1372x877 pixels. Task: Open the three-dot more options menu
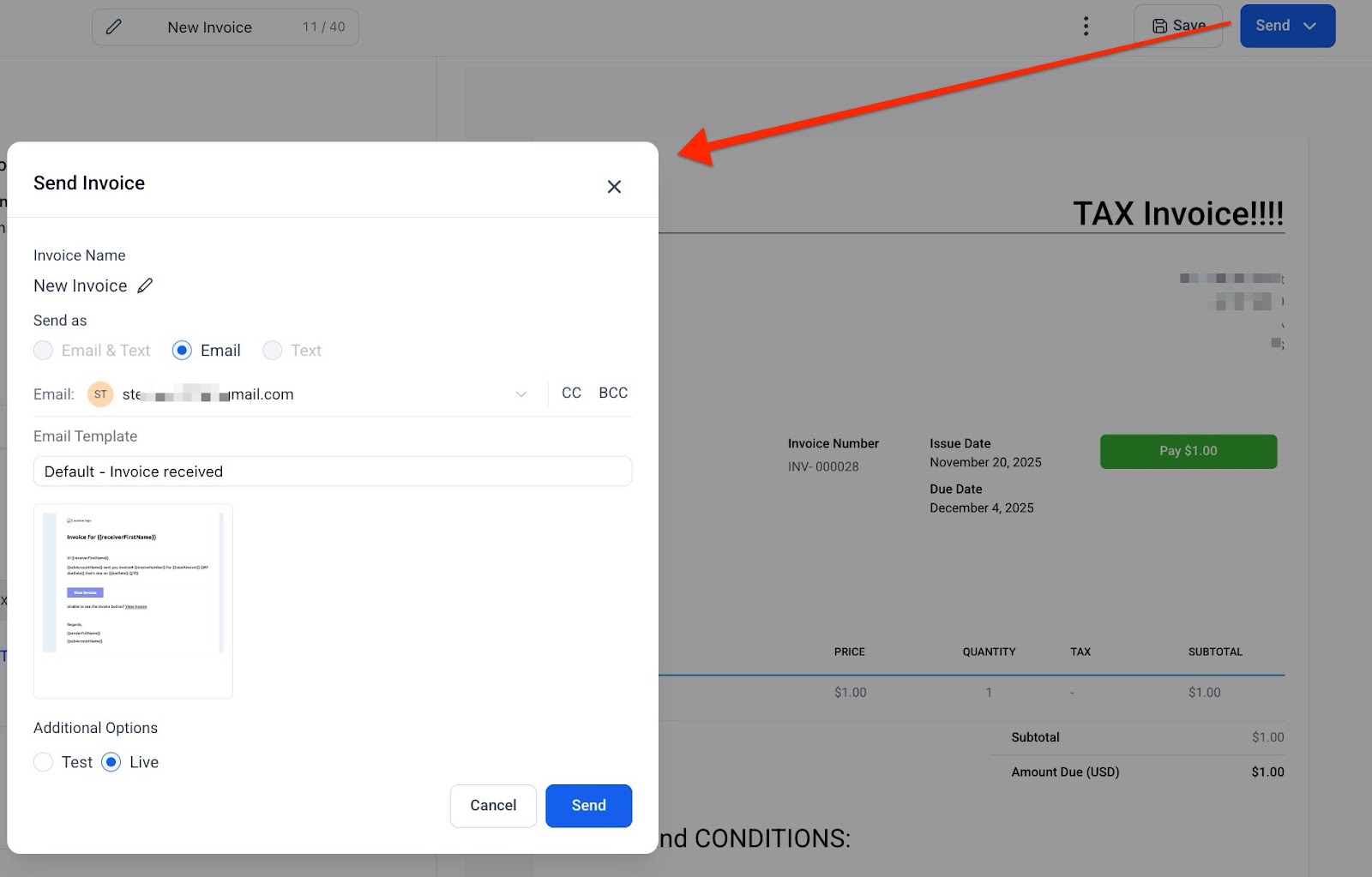coord(1086,27)
